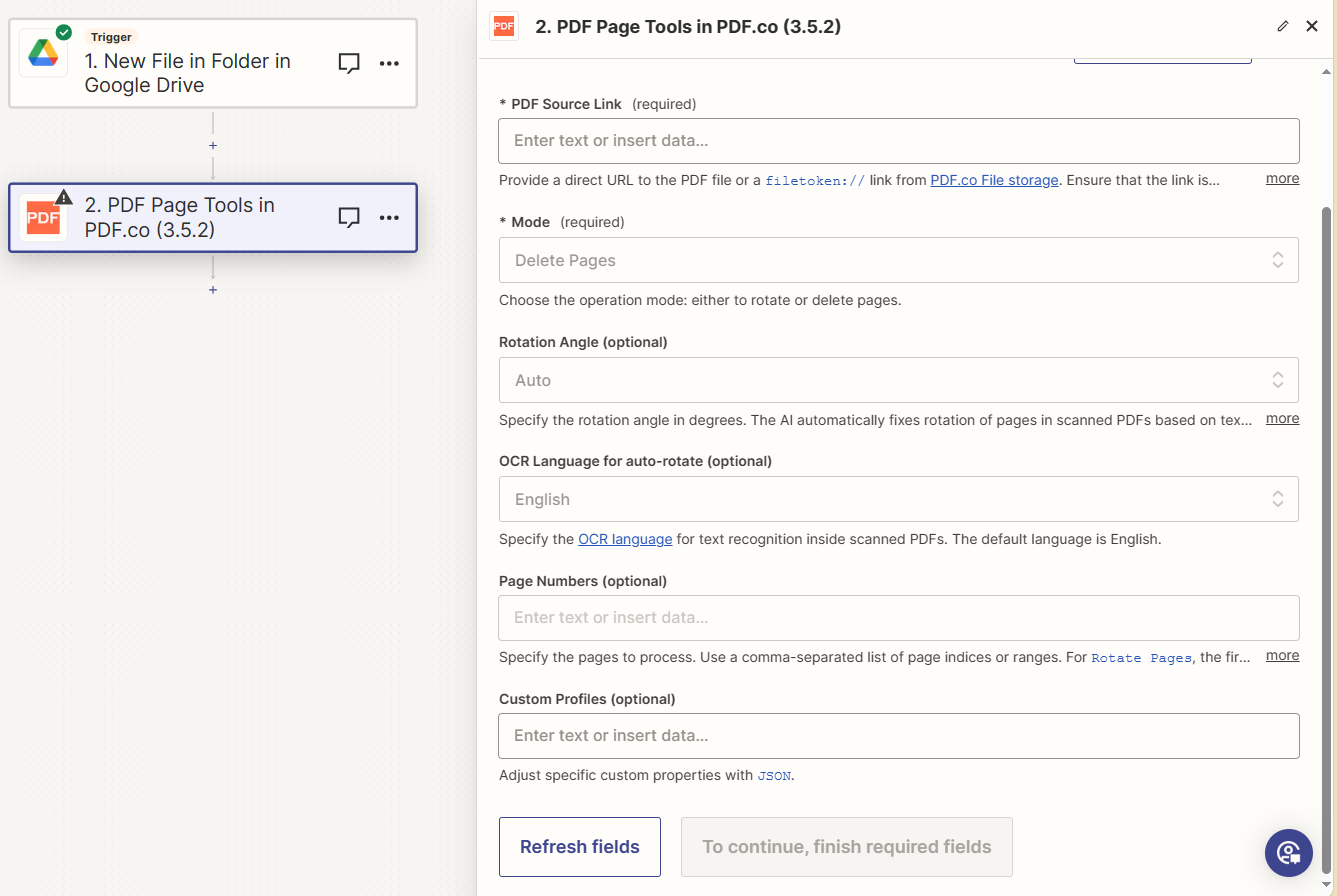The width and height of the screenshot is (1337, 896).
Task: Click the Page Numbers input field
Action: pyautogui.click(x=898, y=618)
